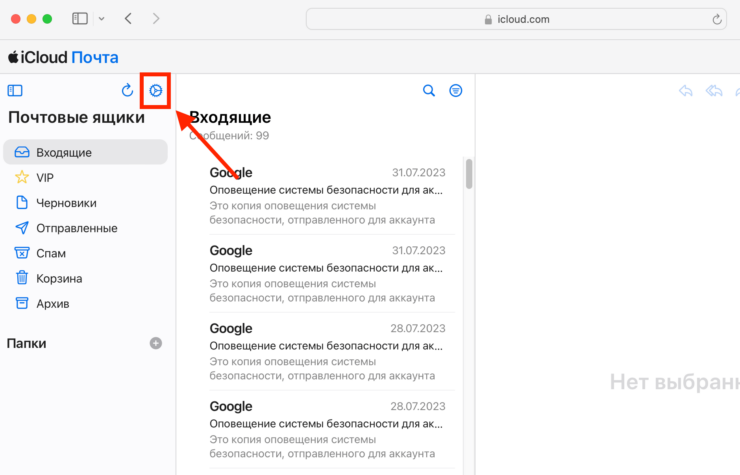740x475 pixels.
Task: Click the message filter icon
Action: click(456, 91)
